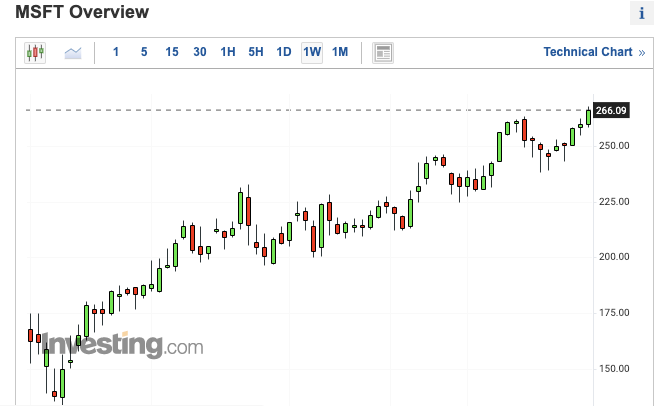
Task: Select the candlestick chart type icon
Action: pyautogui.click(x=35, y=53)
